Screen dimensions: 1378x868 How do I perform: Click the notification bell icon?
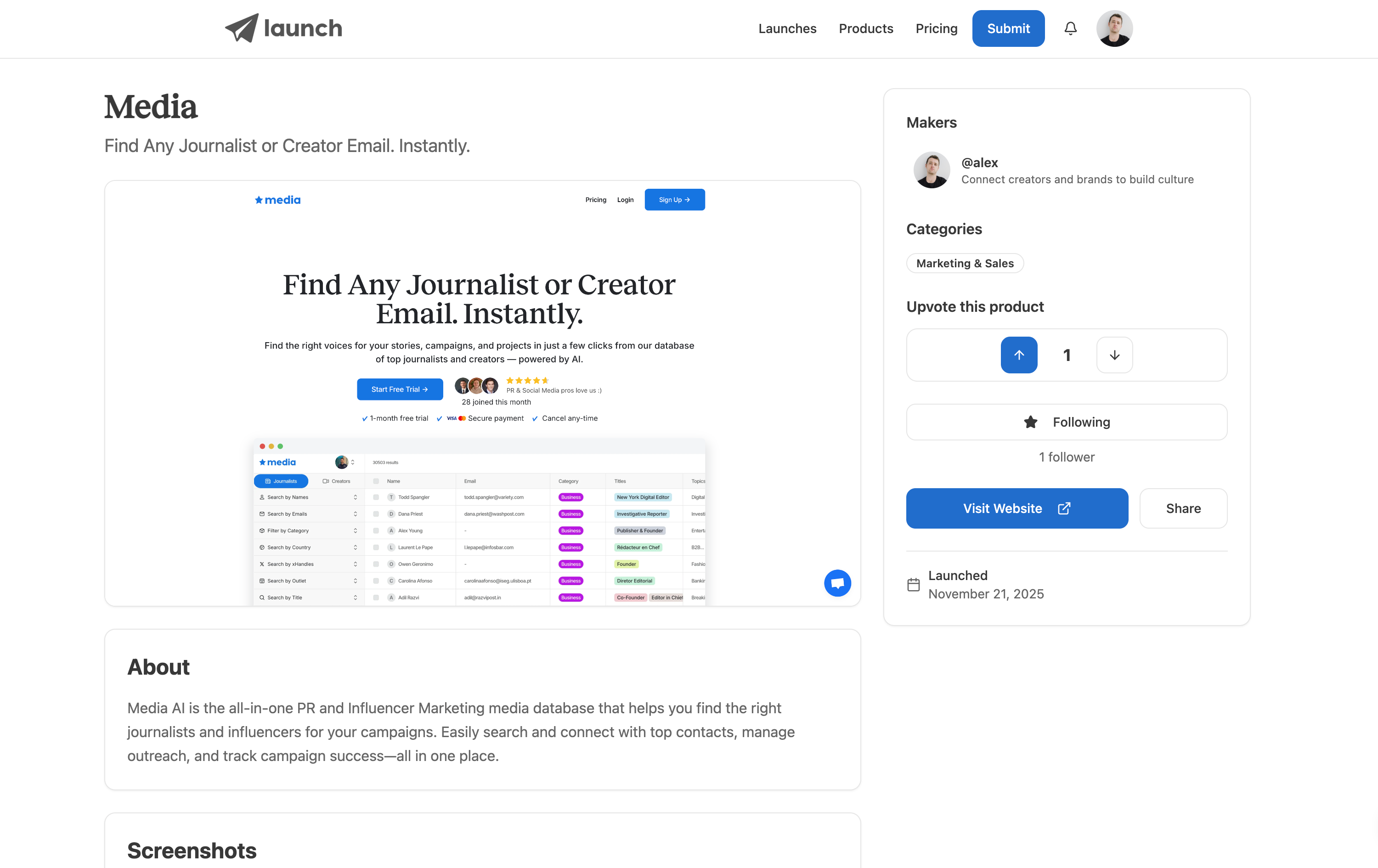point(1070,28)
